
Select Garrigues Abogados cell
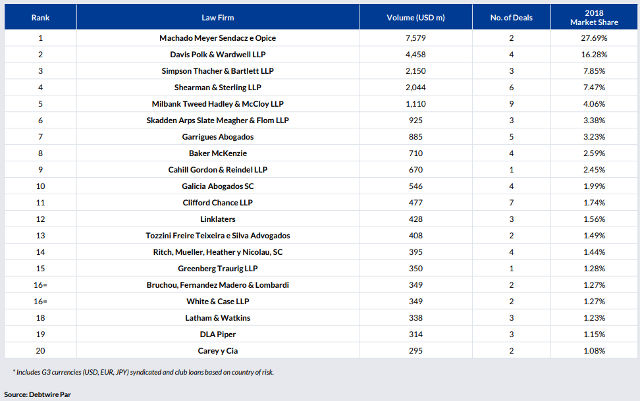pyautogui.click(x=218, y=137)
